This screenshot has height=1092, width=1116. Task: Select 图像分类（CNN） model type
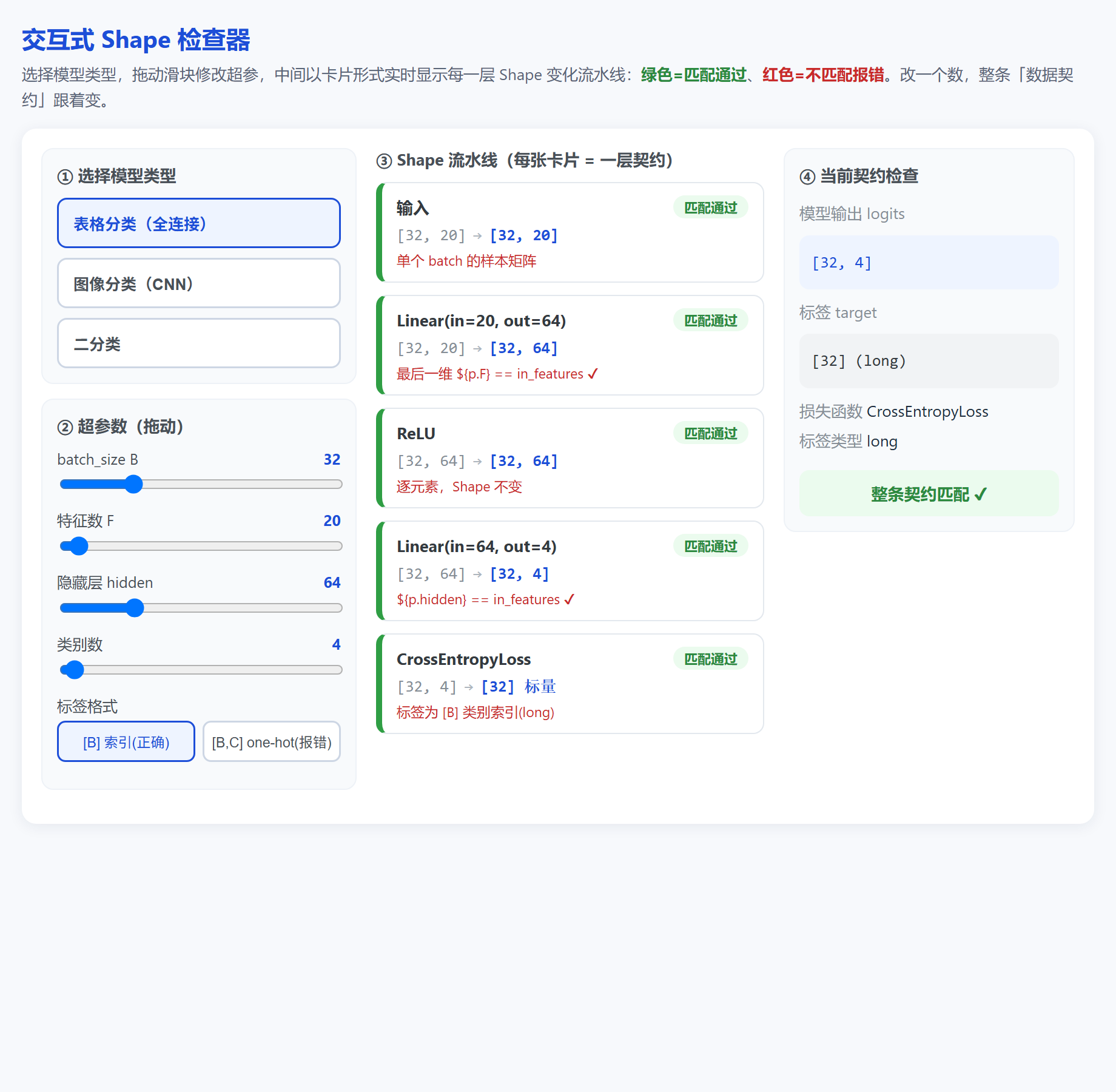199,283
